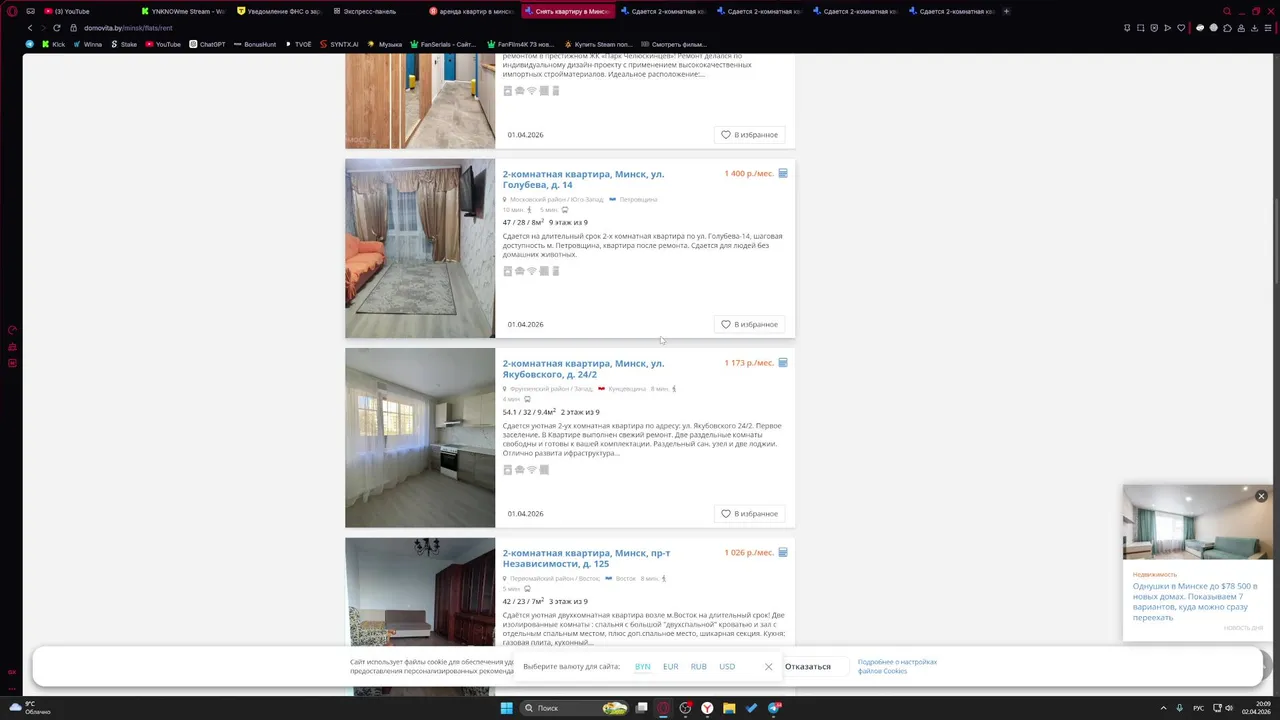
Task: Switch to the аренда квартир в минске tab
Action: pos(472,11)
